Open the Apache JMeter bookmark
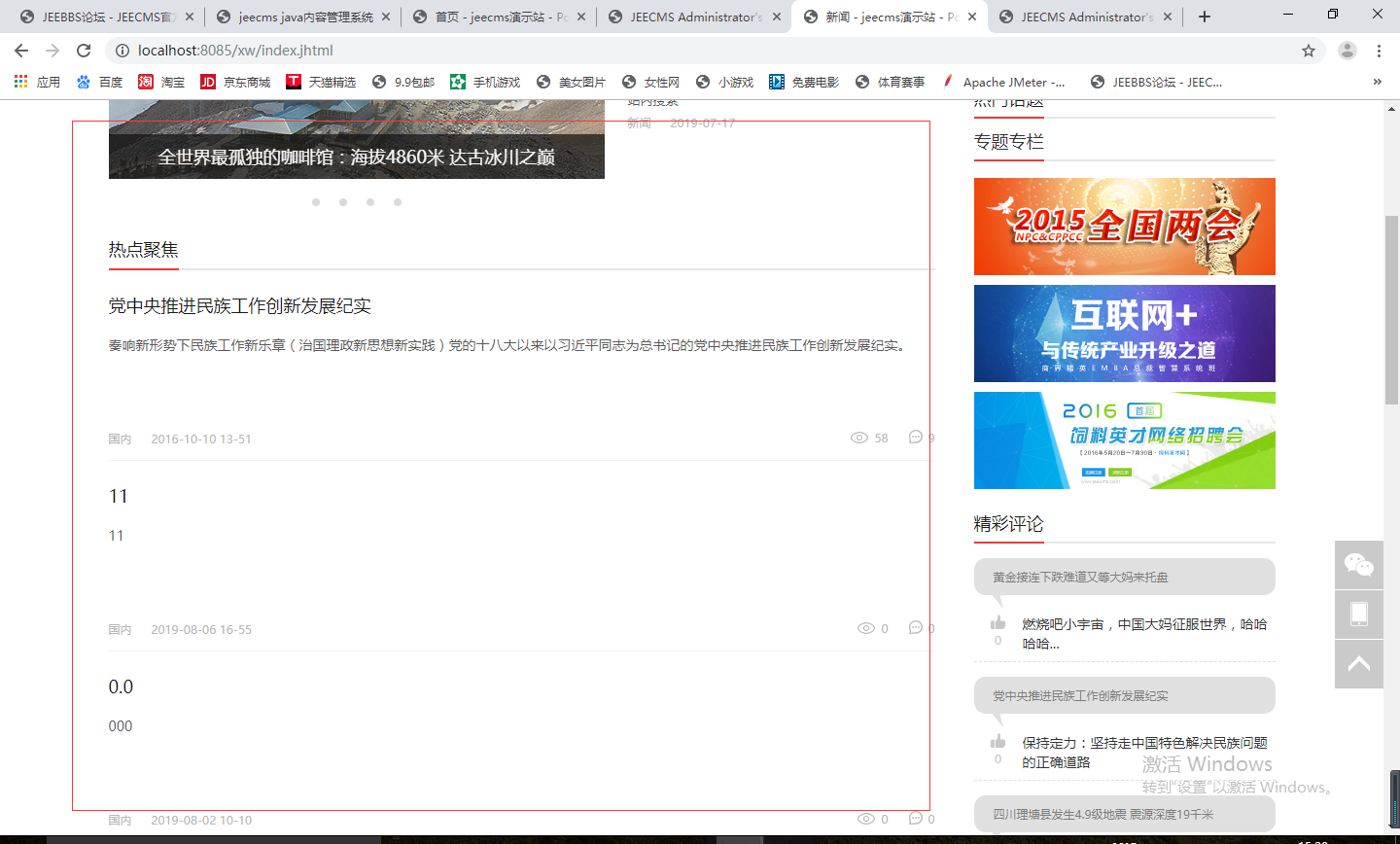This screenshot has height=844, width=1400. 1003,82
